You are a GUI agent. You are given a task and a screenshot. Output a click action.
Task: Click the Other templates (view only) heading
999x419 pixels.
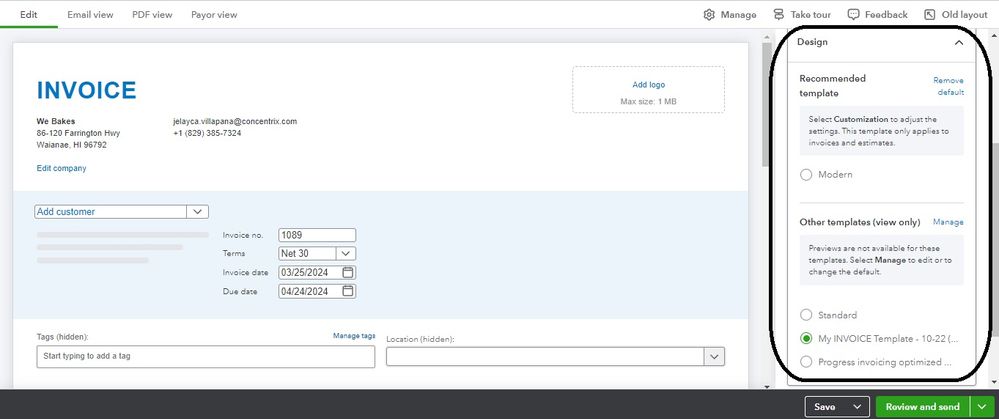(x=860, y=222)
